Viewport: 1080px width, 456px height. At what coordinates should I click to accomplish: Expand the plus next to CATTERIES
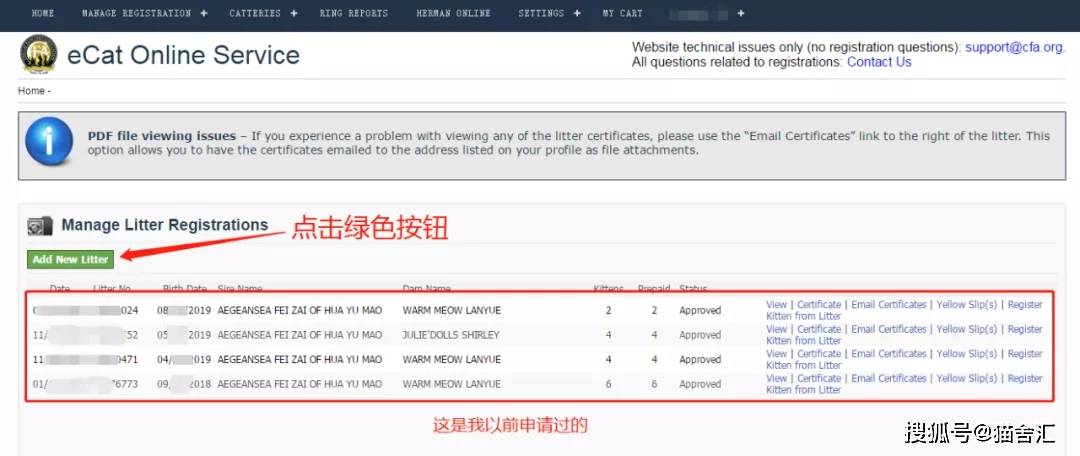pyautogui.click(x=294, y=13)
